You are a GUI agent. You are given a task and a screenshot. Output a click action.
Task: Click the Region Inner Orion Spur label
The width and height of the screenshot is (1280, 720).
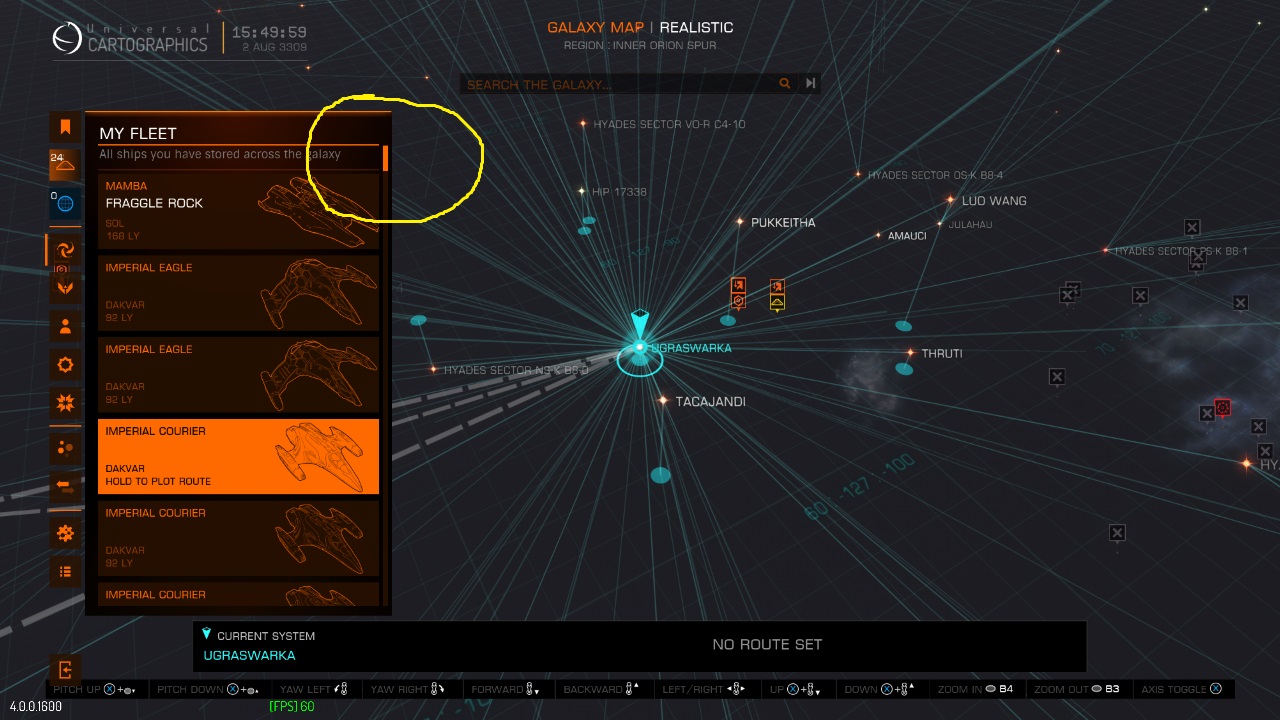coord(640,45)
